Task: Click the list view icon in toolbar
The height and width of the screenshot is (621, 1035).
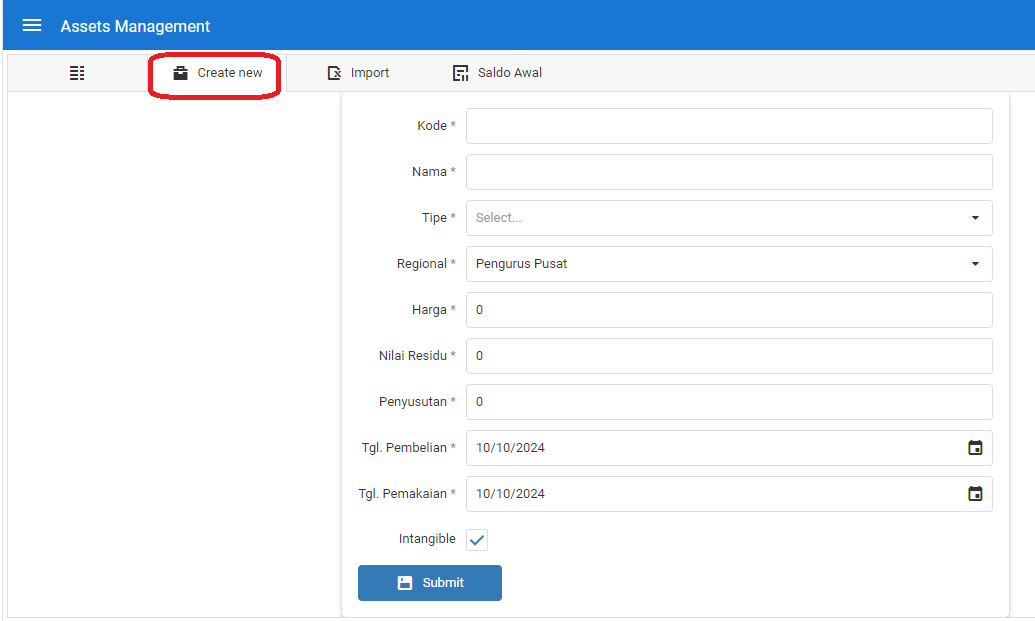Action: click(x=77, y=73)
